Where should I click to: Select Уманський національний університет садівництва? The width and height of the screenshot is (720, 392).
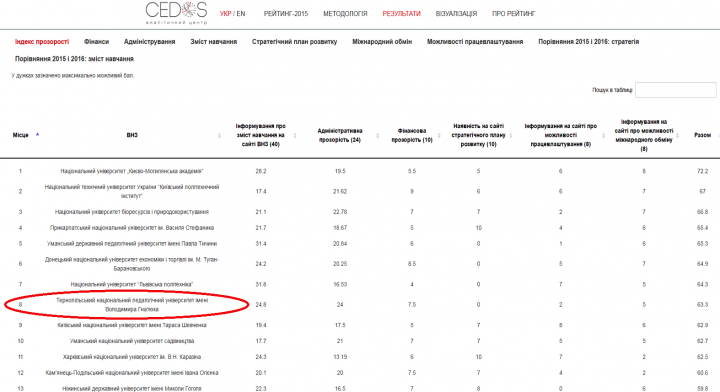click(132, 341)
